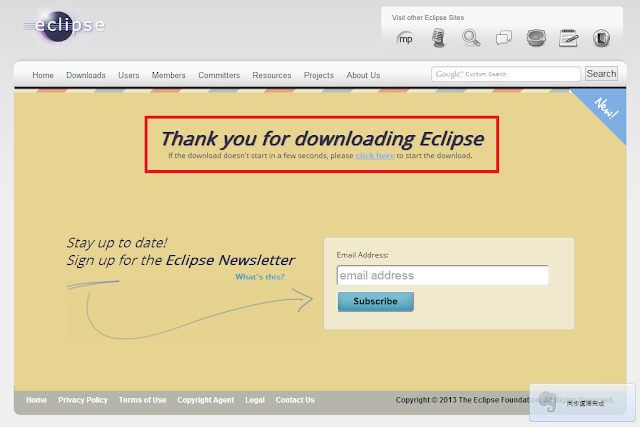
Task: Click the 'Eclipse Newsletter' text
Action: (x=230, y=260)
